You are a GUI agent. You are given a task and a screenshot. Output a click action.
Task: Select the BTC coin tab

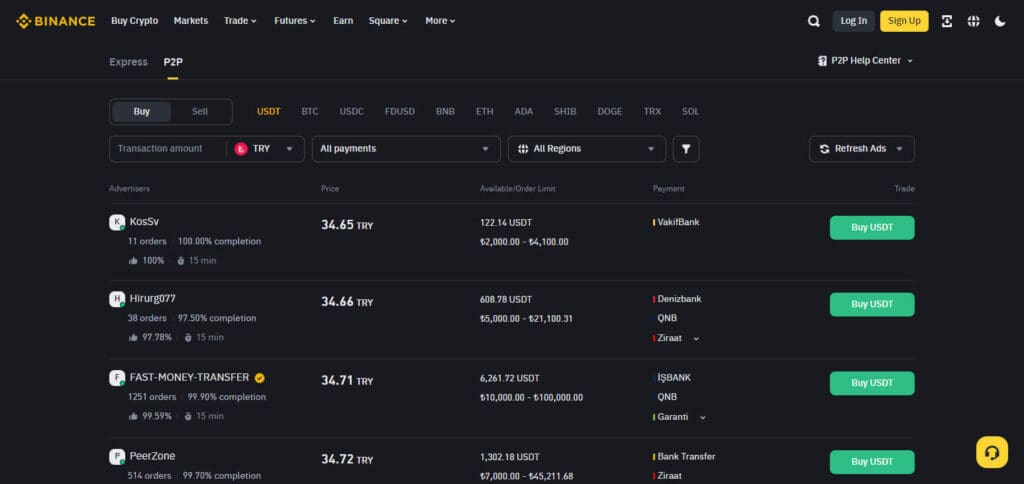click(310, 112)
